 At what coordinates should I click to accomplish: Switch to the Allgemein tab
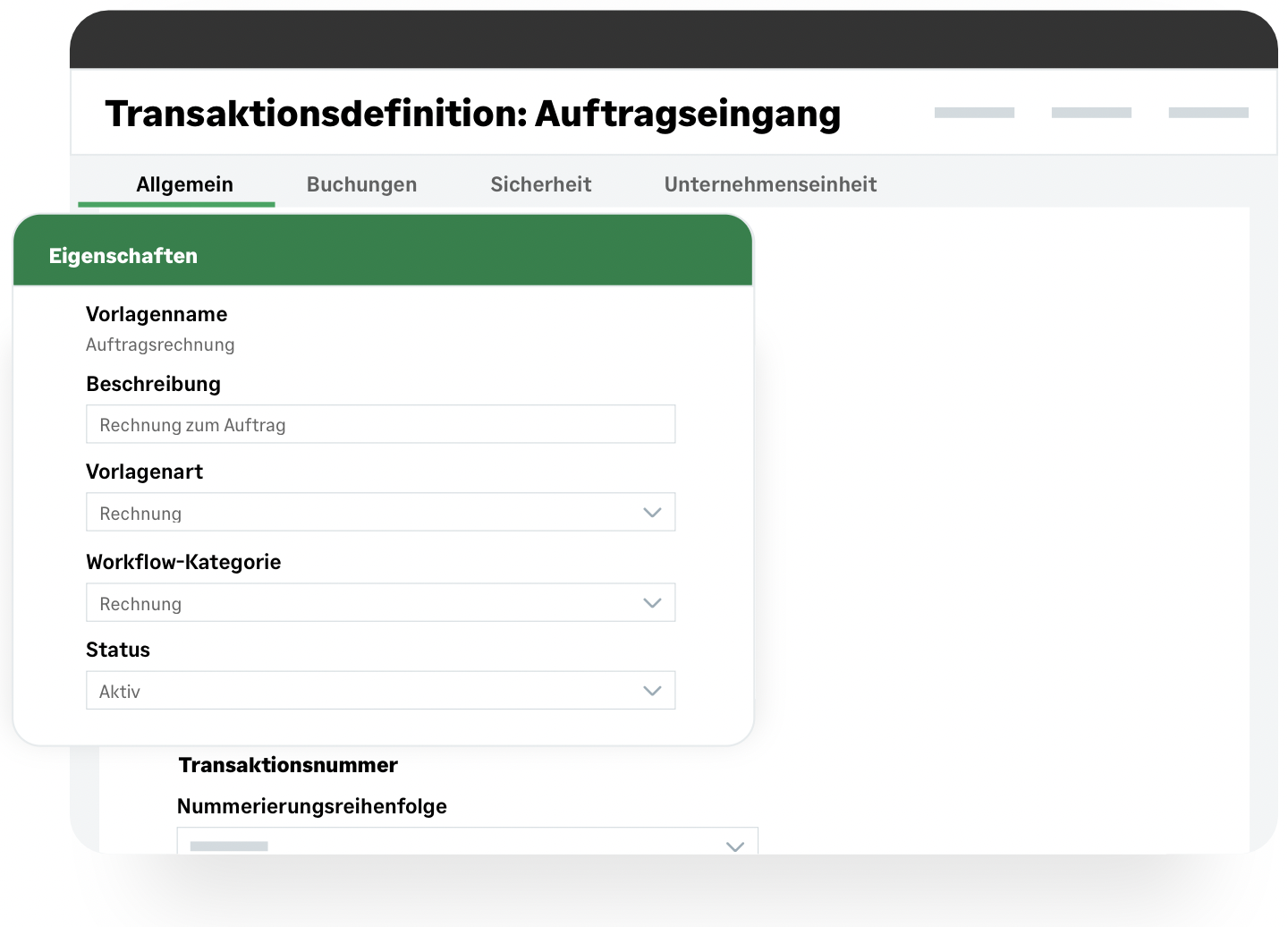(x=184, y=184)
